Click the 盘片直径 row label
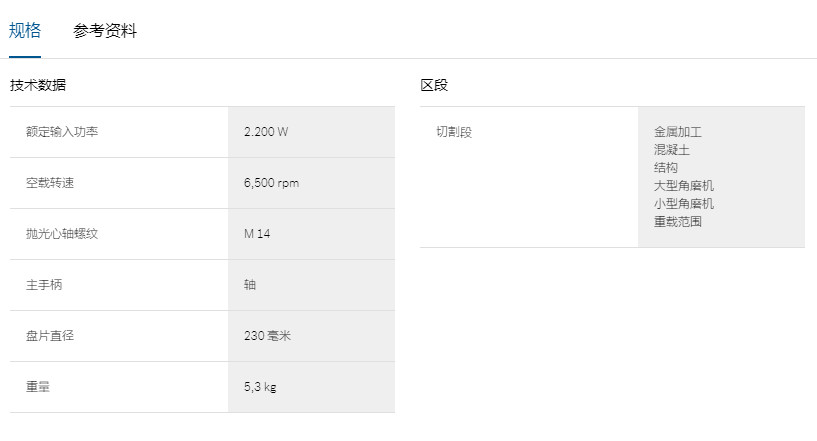 50,336
